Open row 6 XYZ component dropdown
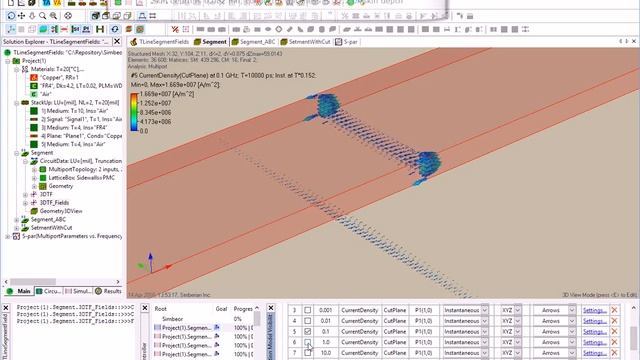This screenshot has width=640, height=360. [x=518, y=342]
